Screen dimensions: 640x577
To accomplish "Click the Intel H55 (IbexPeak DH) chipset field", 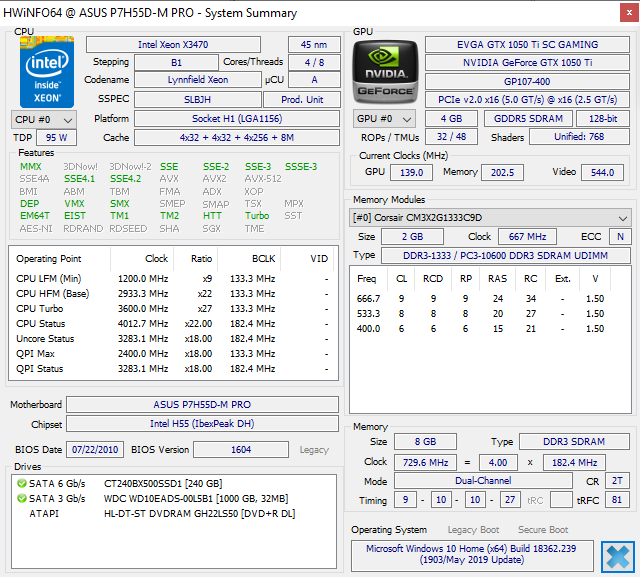I will tap(202, 424).
